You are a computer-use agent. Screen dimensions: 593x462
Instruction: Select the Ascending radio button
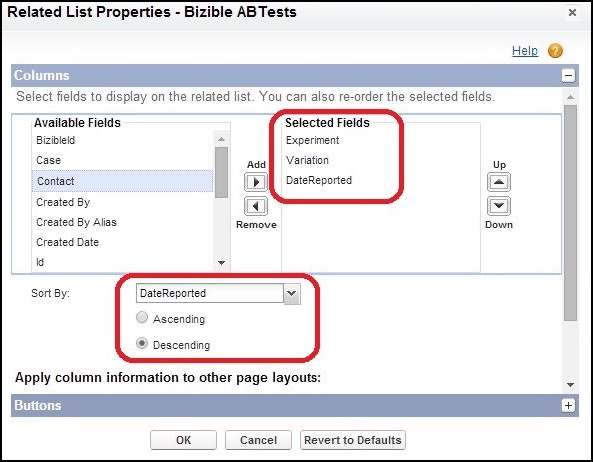(x=142, y=317)
